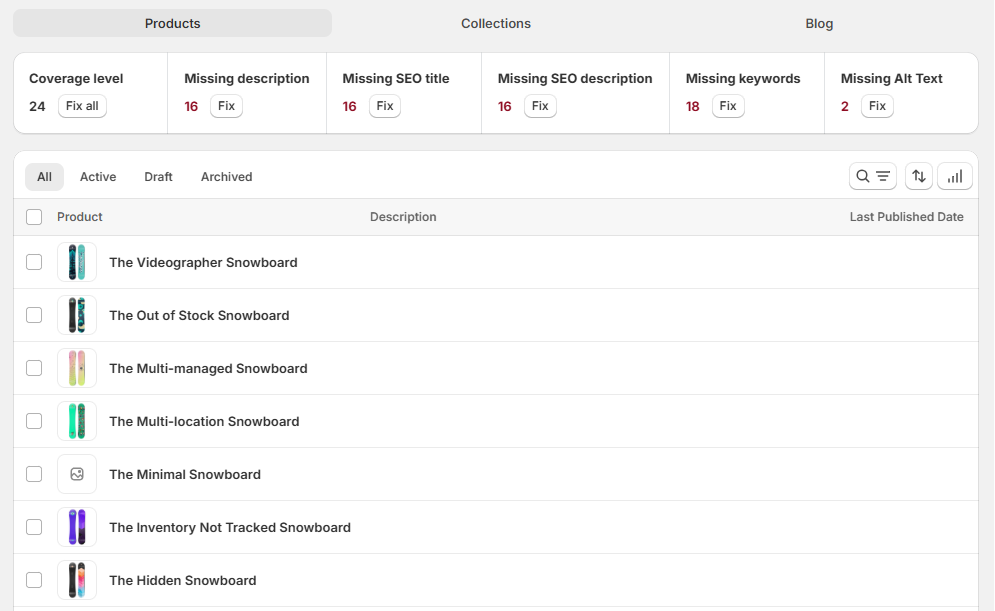Open search and filter control
995x611 pixels.
click(x=873, y=176)
